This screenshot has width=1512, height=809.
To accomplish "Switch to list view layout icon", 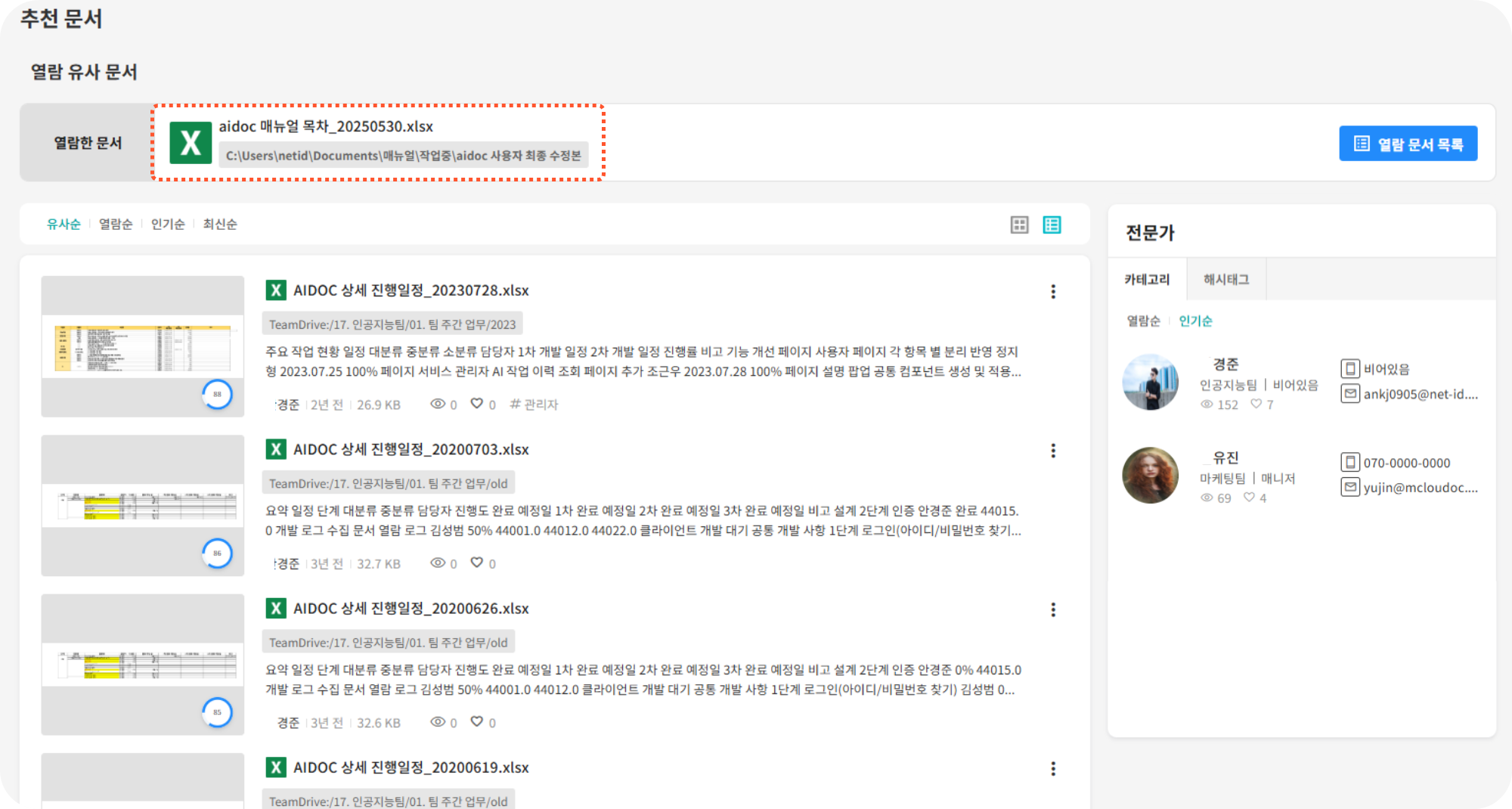I will point(1052,225).
